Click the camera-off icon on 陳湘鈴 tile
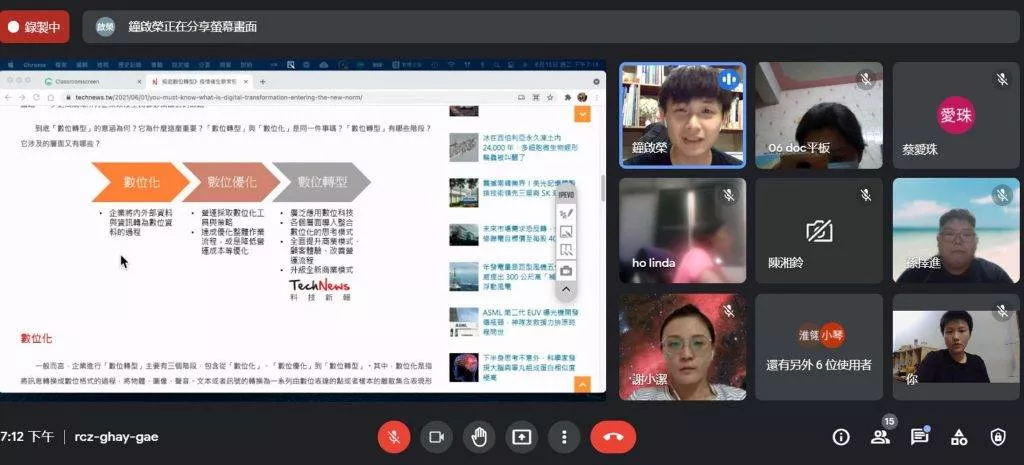The width and height of the screenshot is (1024, 465). pyautogui.click(x=819, y=231)
